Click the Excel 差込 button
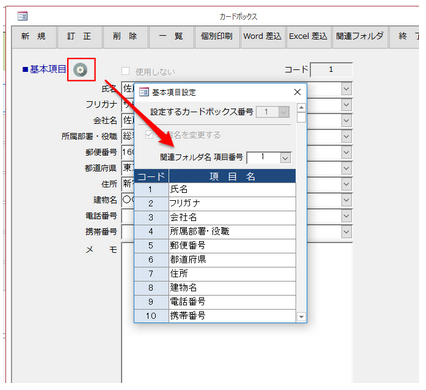Image resolution: width=426 pixels, height=390 pixels. tap(308, 37)
